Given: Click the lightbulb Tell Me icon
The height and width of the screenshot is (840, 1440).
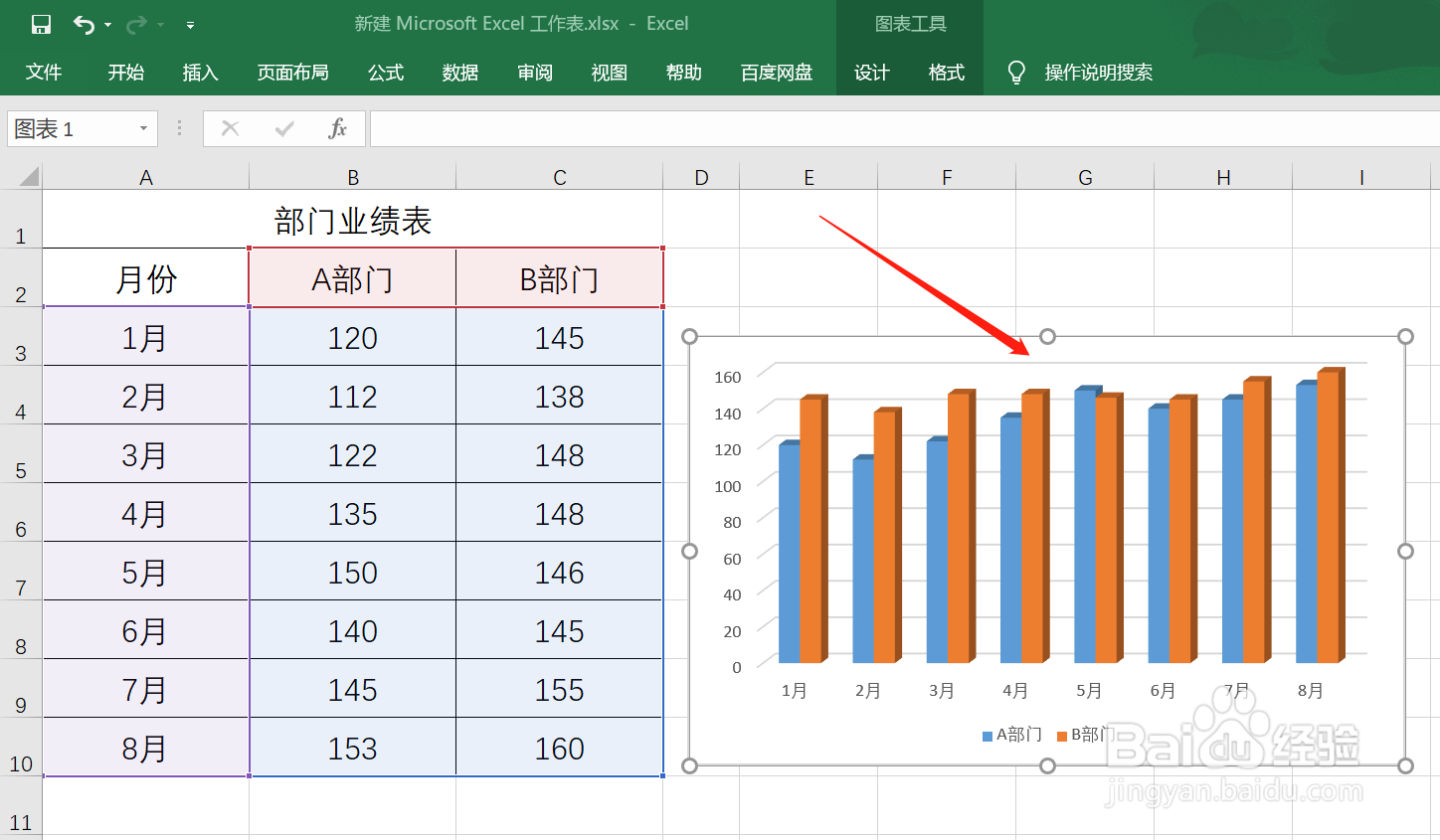Looking at the screenshot, I should pyautogui.click(x=1016, y=73).
